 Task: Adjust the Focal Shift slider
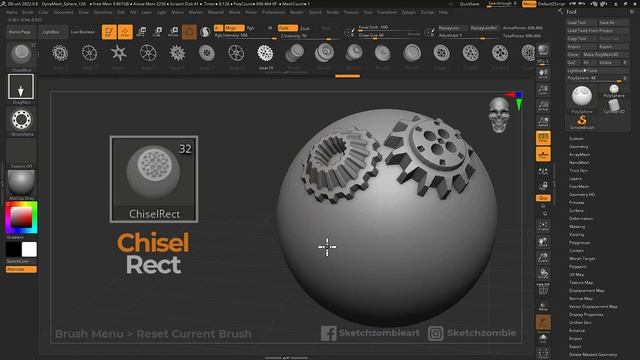389,28
